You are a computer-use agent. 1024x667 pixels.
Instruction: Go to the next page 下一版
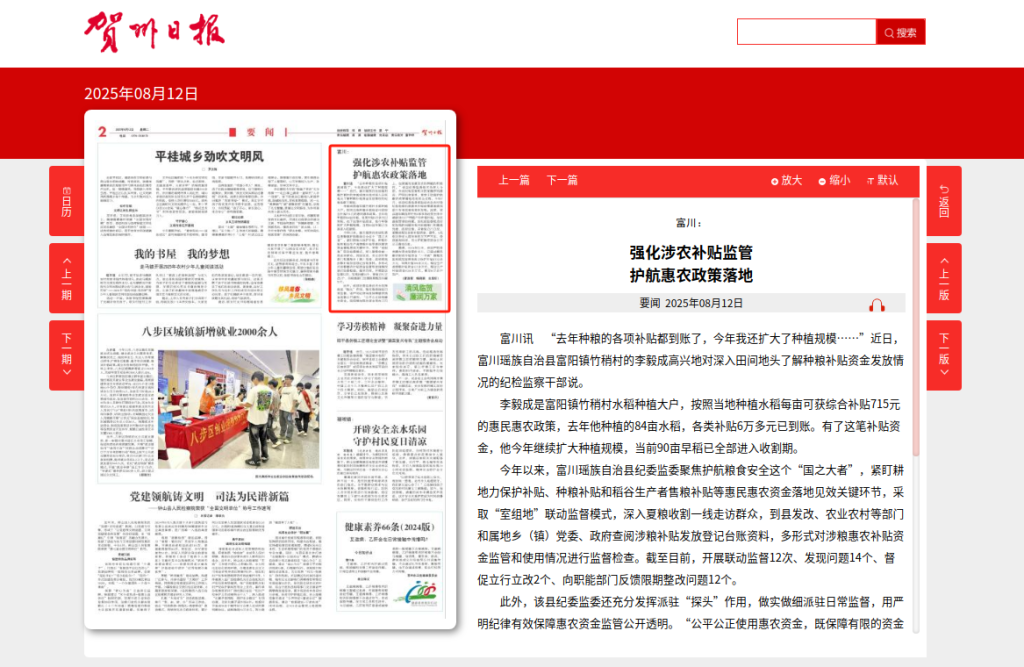coord(943,355)
